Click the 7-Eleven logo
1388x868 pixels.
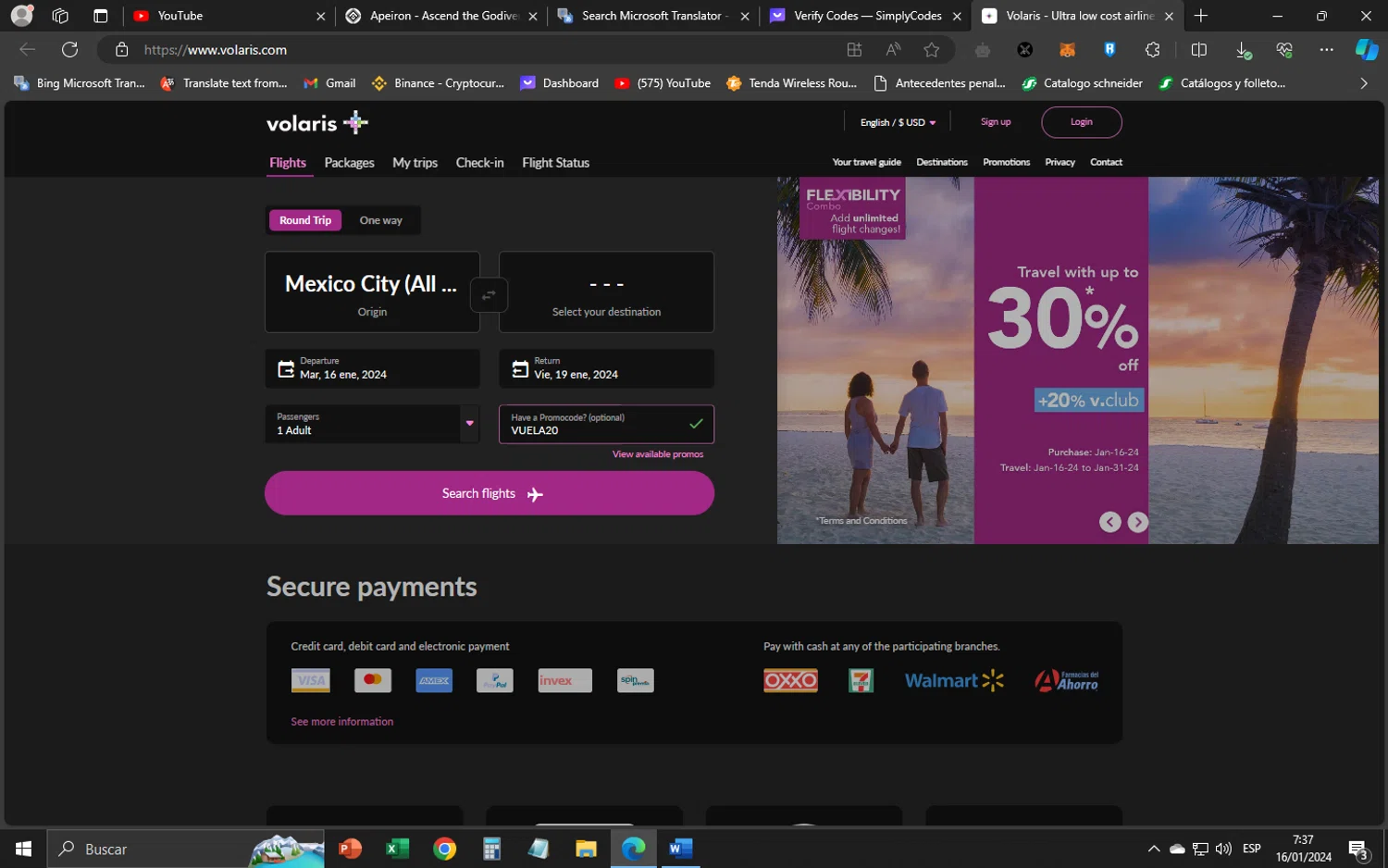tap(861, 681)
